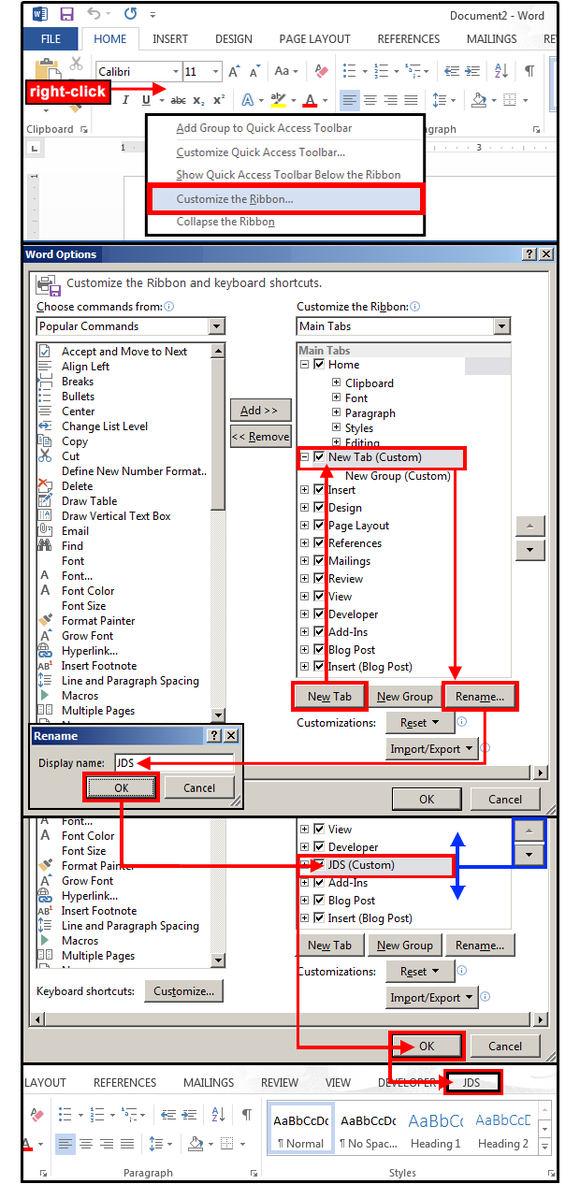The height and width of the screenshot is (1184, 580).
Task: Click the Show/Hide paragraph marks icon
Action: tap(529, 71)
